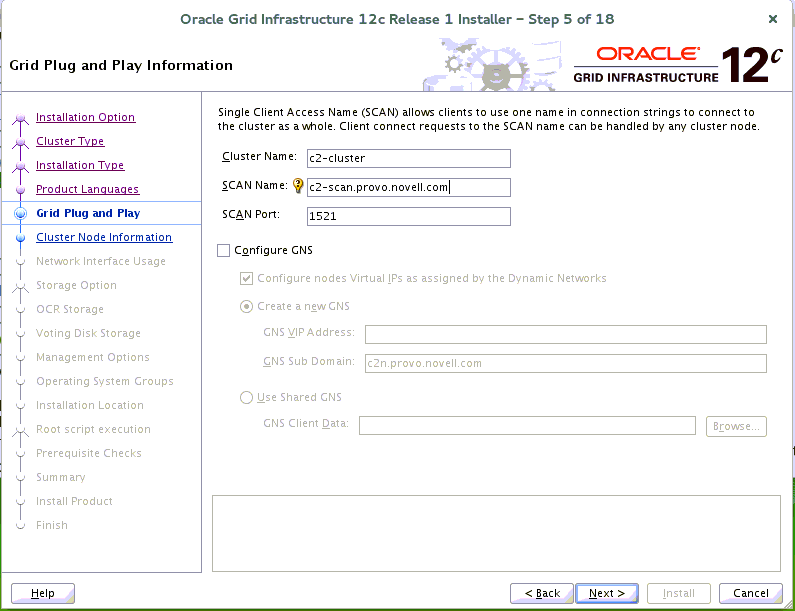The height and width of the screenshot is (611, 795).
Task: Click the Cluster Name label
Action: coord(259,156)
